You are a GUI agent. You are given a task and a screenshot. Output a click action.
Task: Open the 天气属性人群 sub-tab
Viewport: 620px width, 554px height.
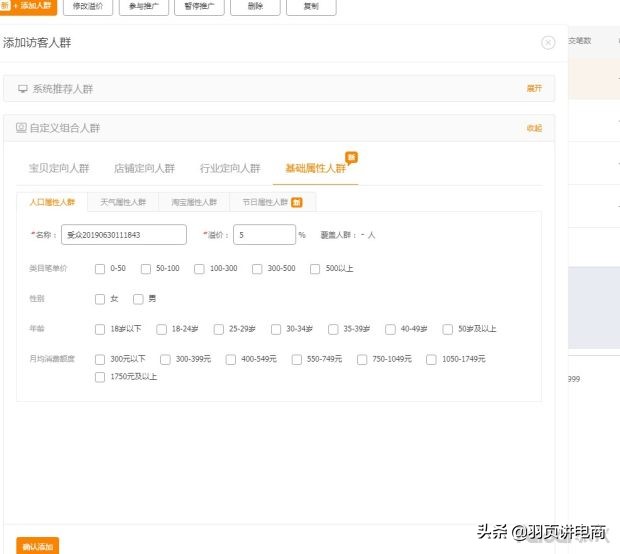tap(123, 202)
